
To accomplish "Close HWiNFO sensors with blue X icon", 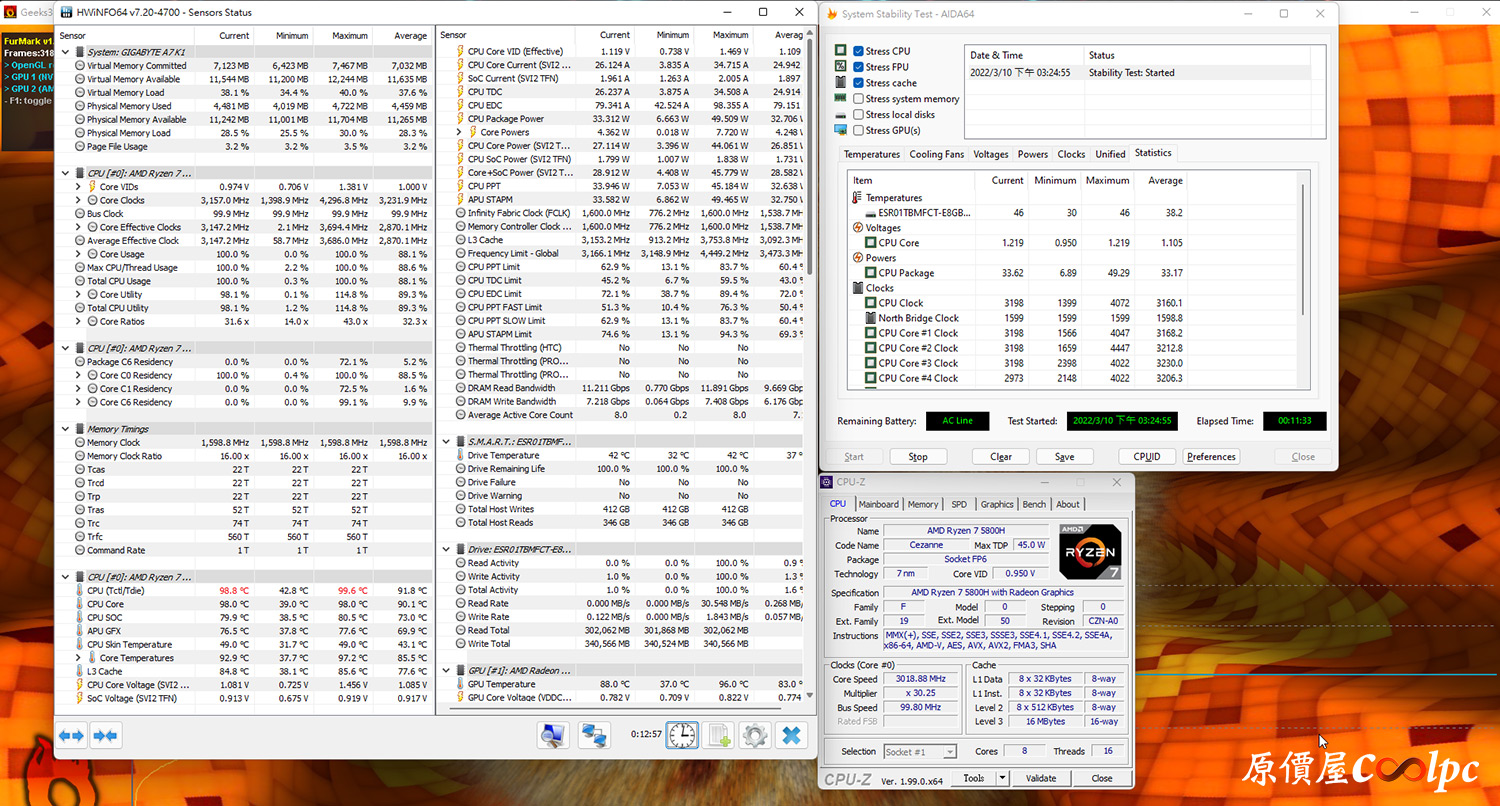I will (x=790, y=736).
